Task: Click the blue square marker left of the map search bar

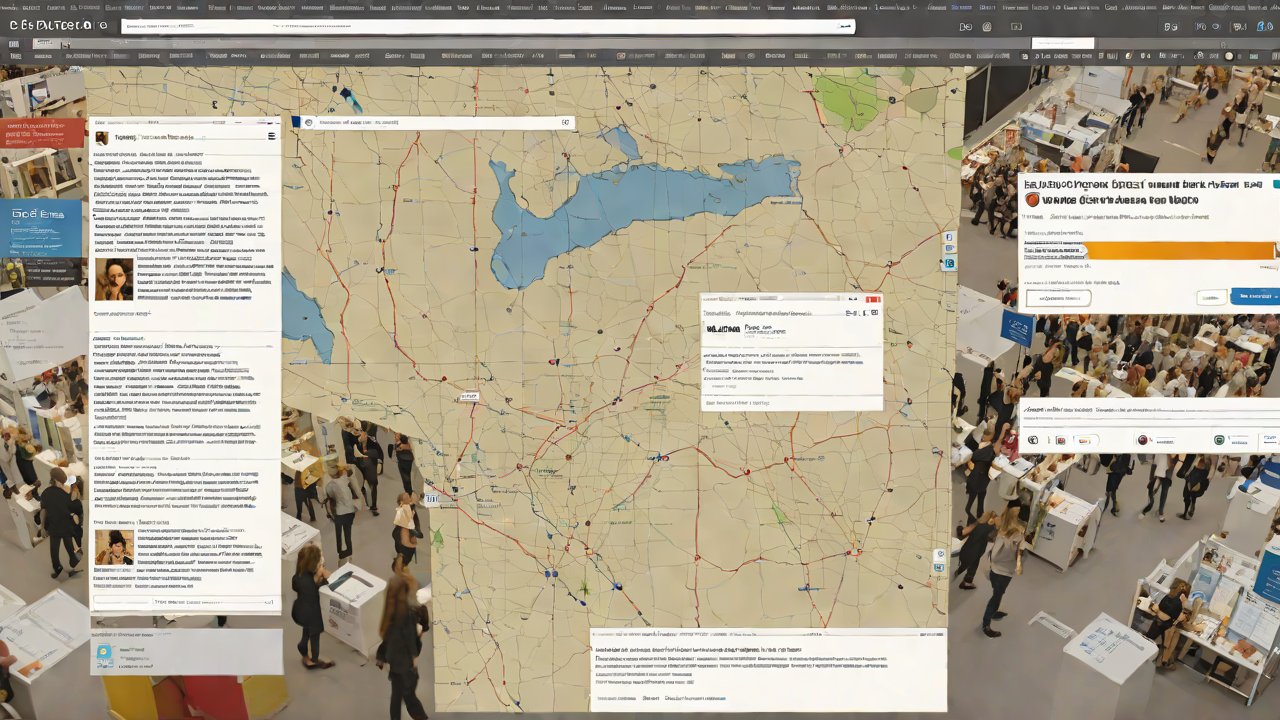Action: click(295, 122)
